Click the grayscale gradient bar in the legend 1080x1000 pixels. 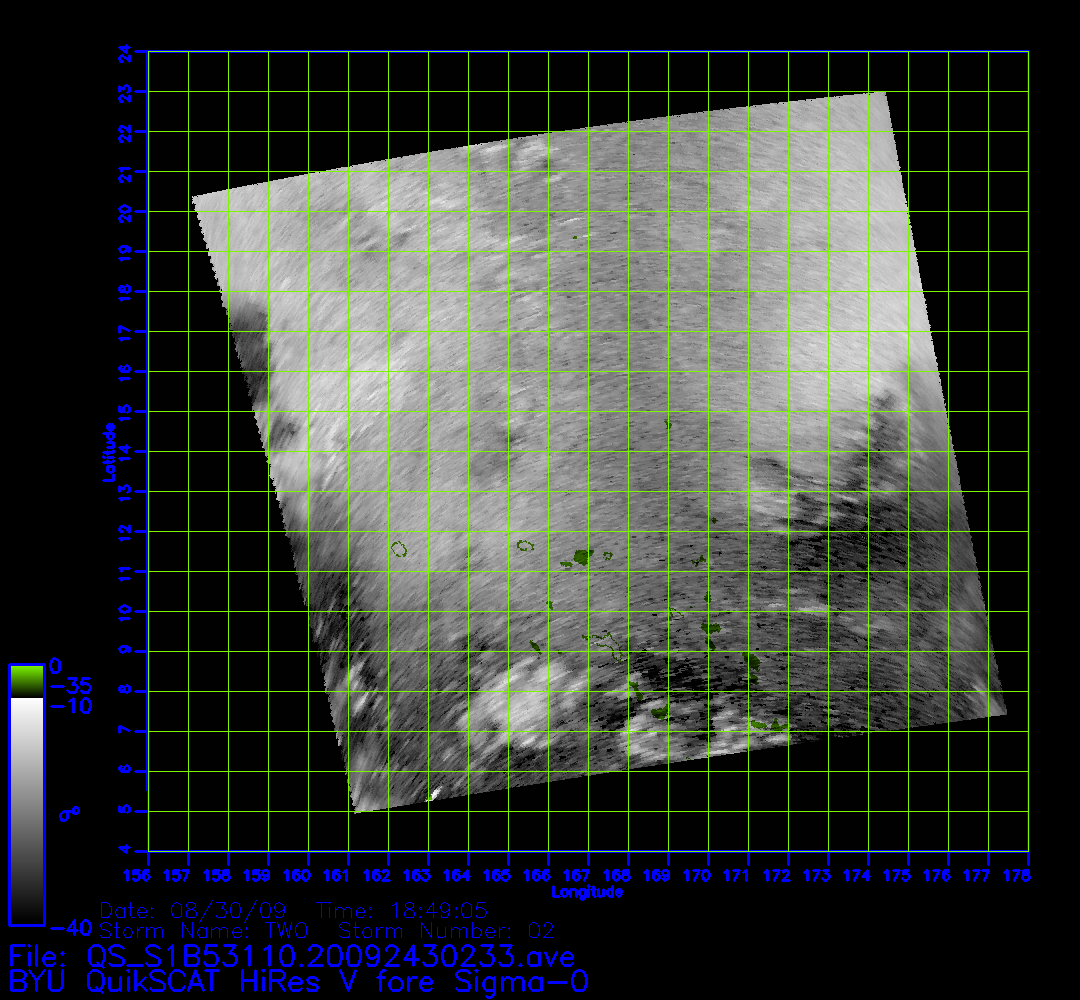[26, 810]
